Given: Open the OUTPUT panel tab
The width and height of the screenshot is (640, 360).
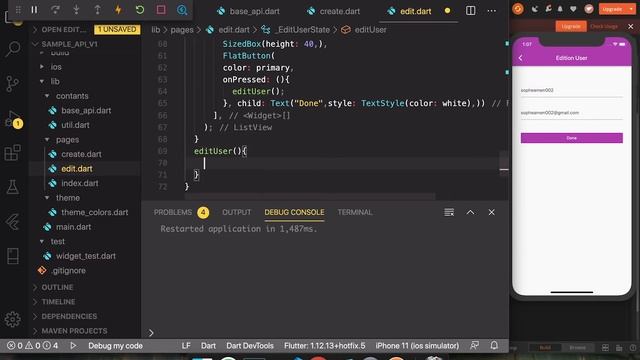Looking at the screenshot, I should pyautogui.click(x=237, y=212).
